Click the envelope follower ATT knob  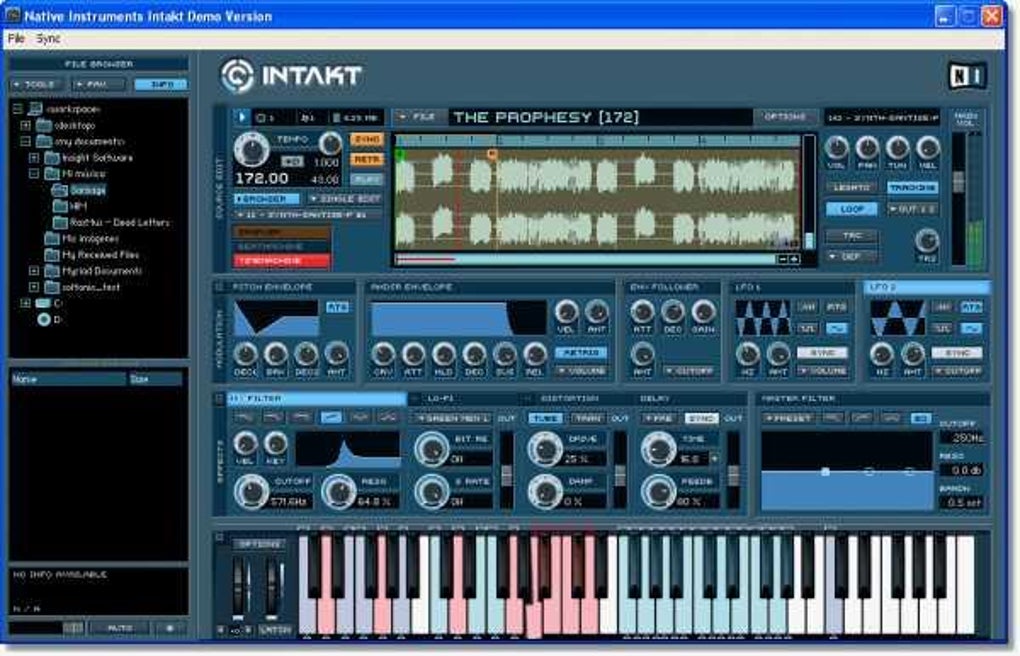(x=642, y=312)
